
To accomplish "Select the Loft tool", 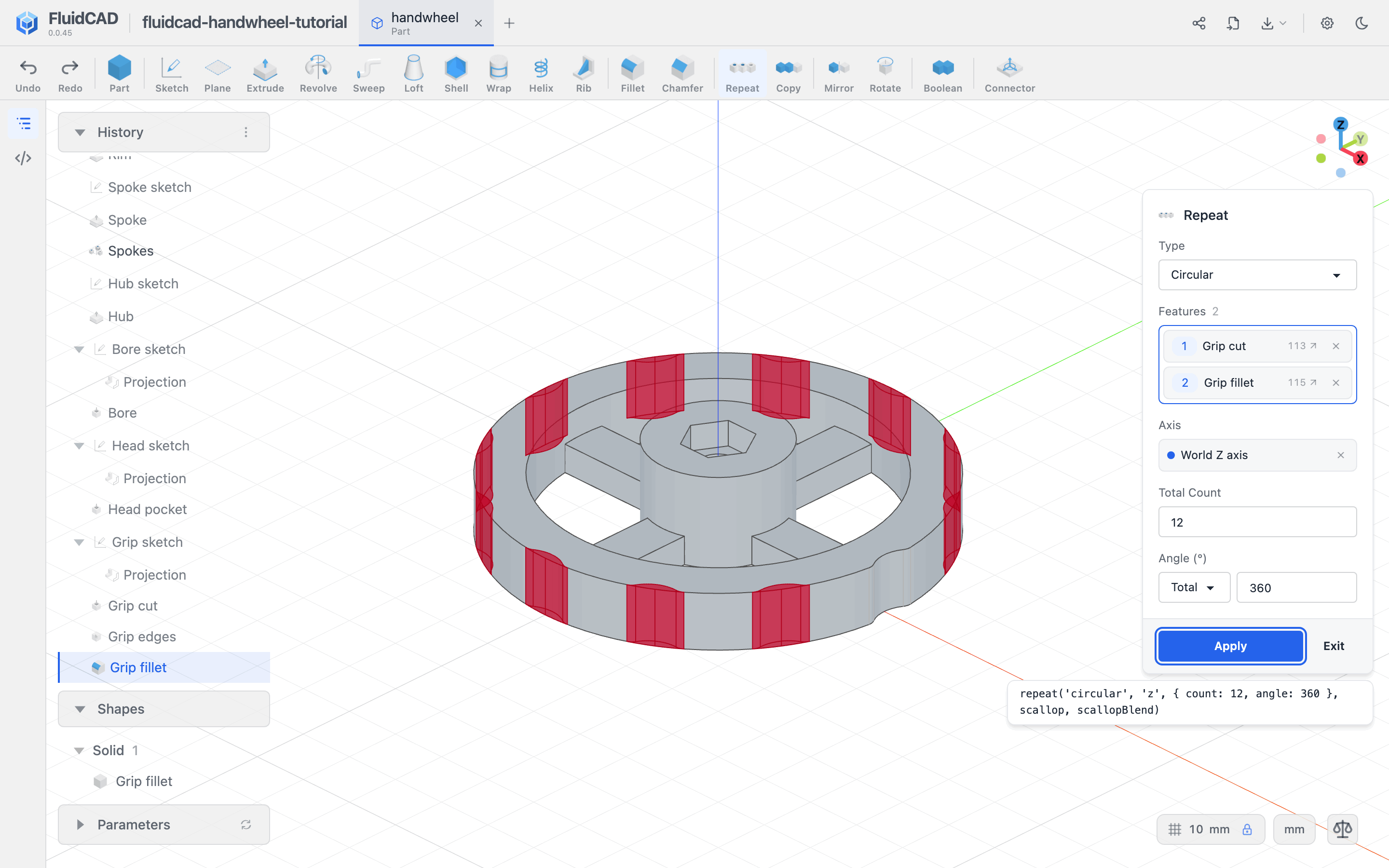I will (x=413, y=74).
